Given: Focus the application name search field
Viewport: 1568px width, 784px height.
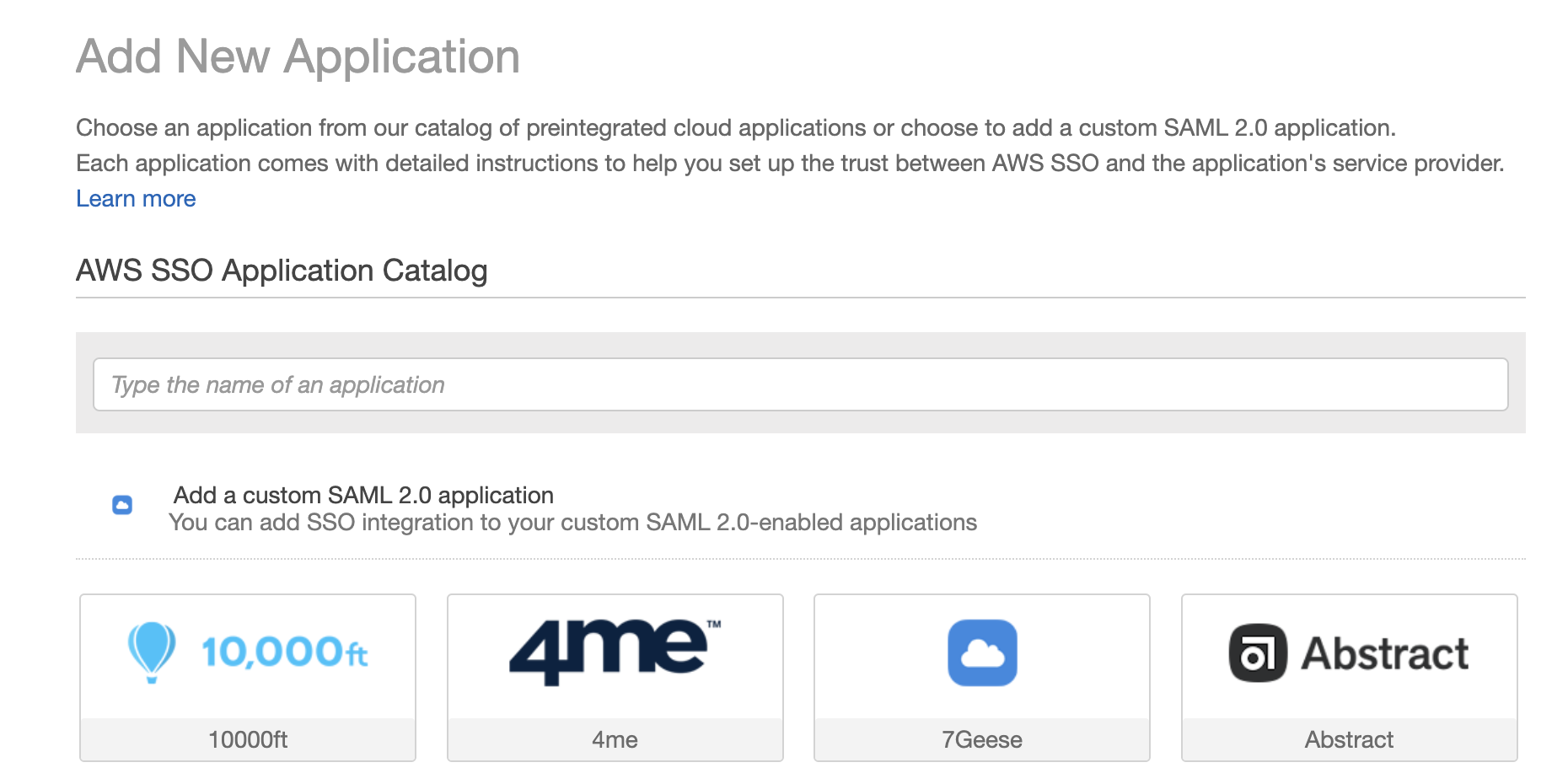Looking at the screenshot, I should [800, 384].
